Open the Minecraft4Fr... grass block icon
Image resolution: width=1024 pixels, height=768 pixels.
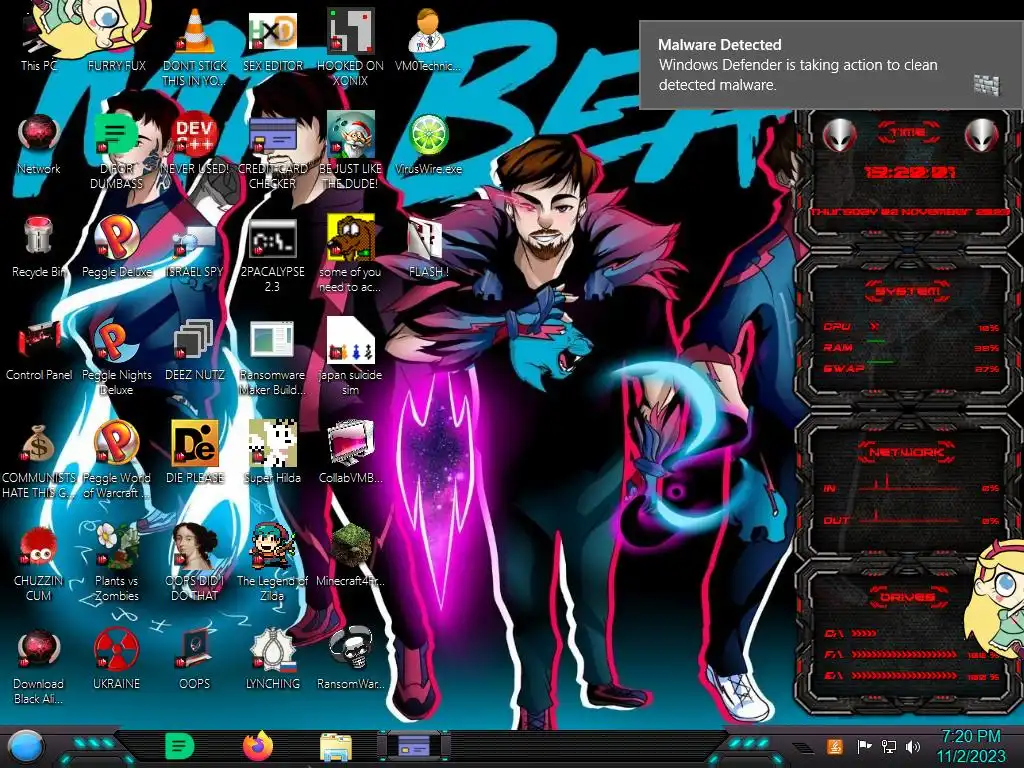[x=350, y=556]
